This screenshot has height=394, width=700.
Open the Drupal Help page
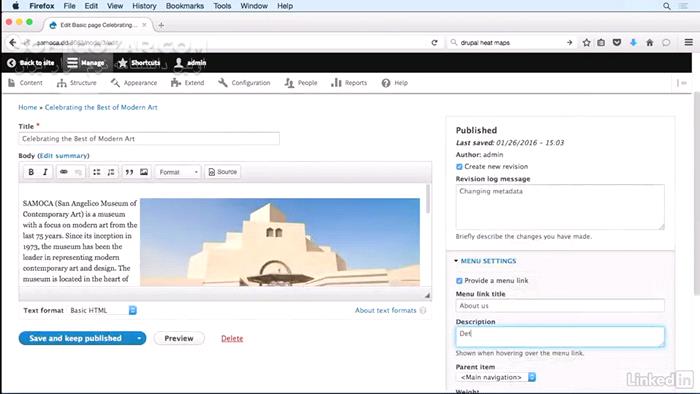395,83
